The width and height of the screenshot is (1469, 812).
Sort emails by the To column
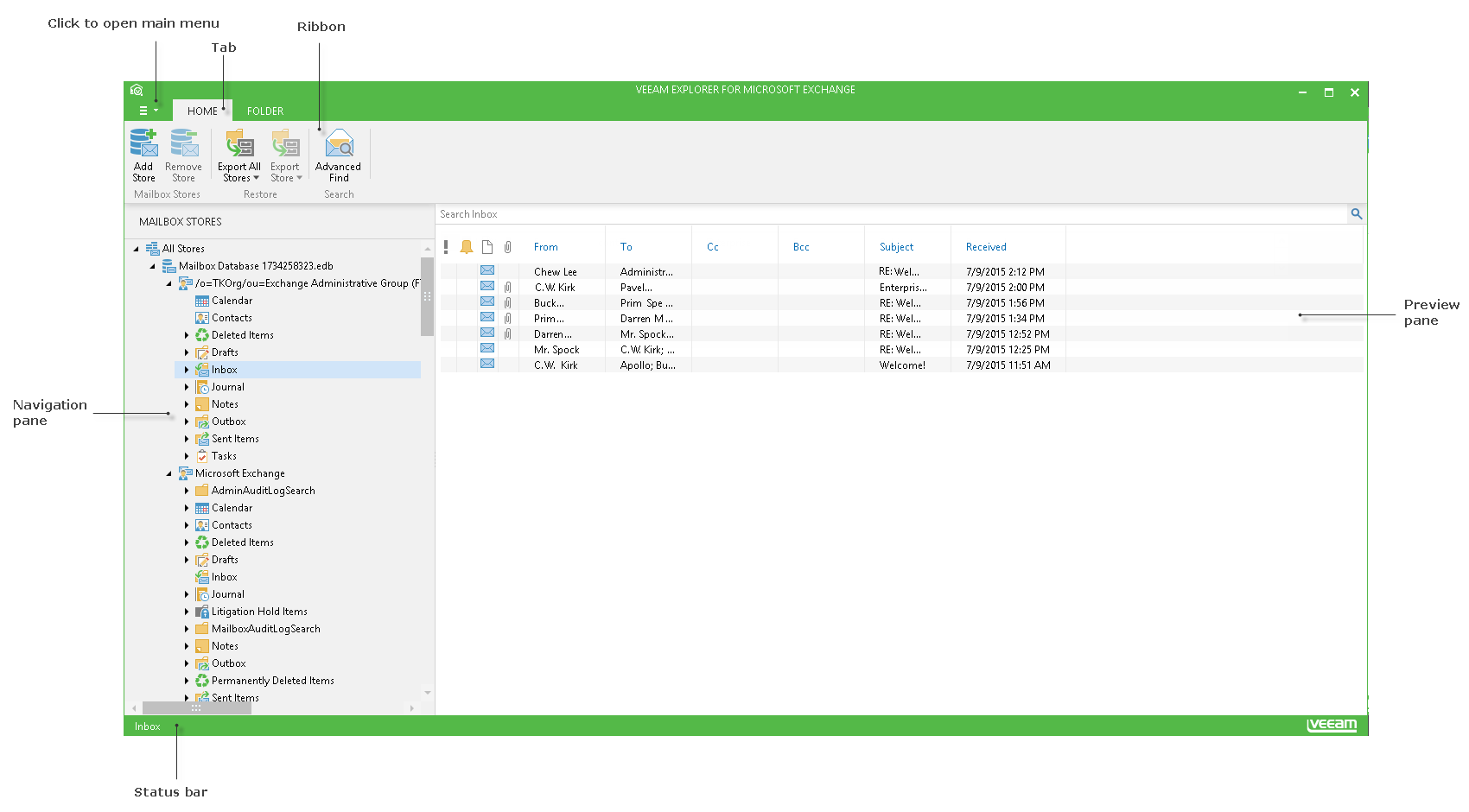pyautogui.click(x=626, y=247)
